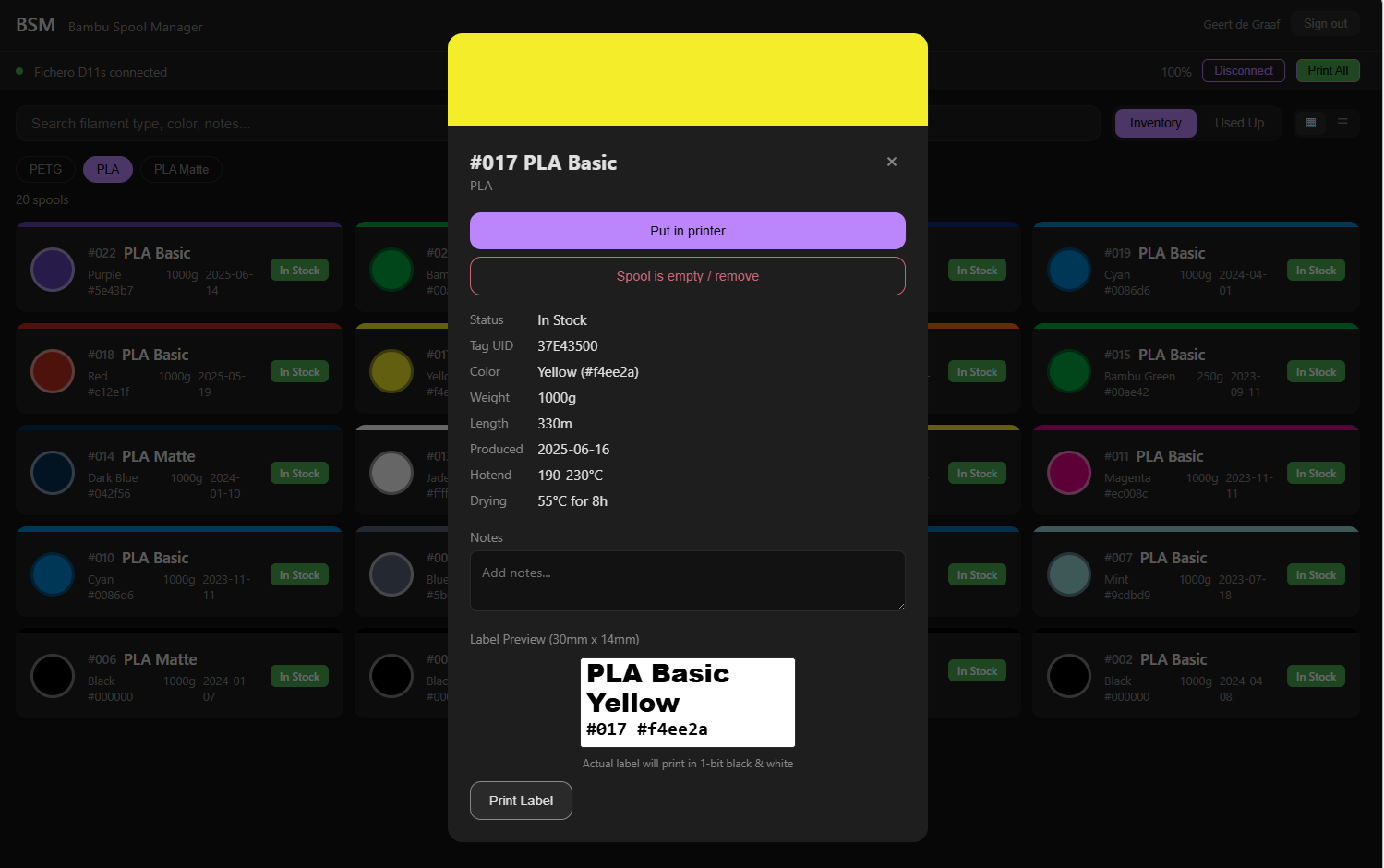Toggle the PLA Matte filter chip
Image resolution: width=1384 pixels, height=868 pixels.
point(181,169)
